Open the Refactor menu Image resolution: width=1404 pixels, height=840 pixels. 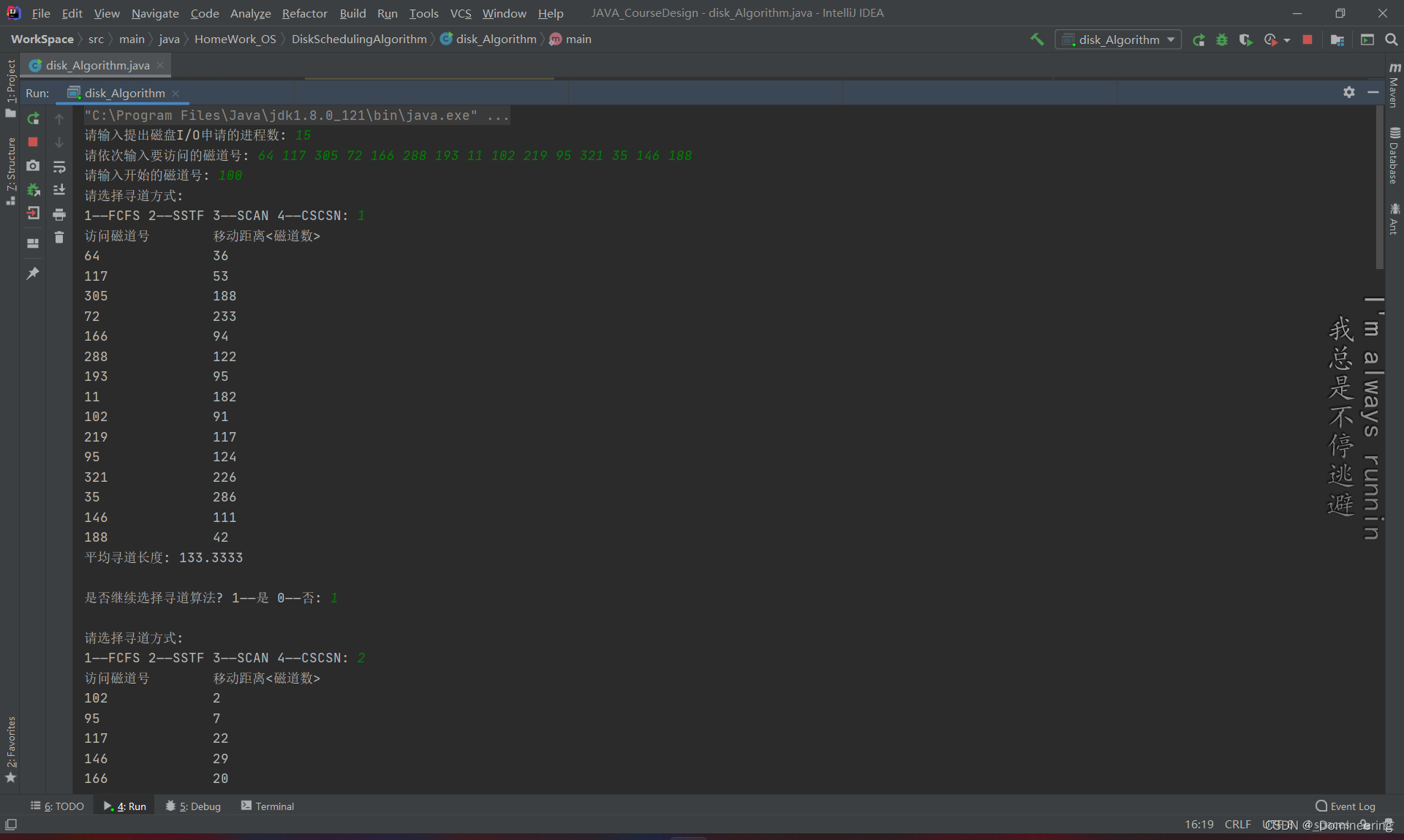click(304, 13)
